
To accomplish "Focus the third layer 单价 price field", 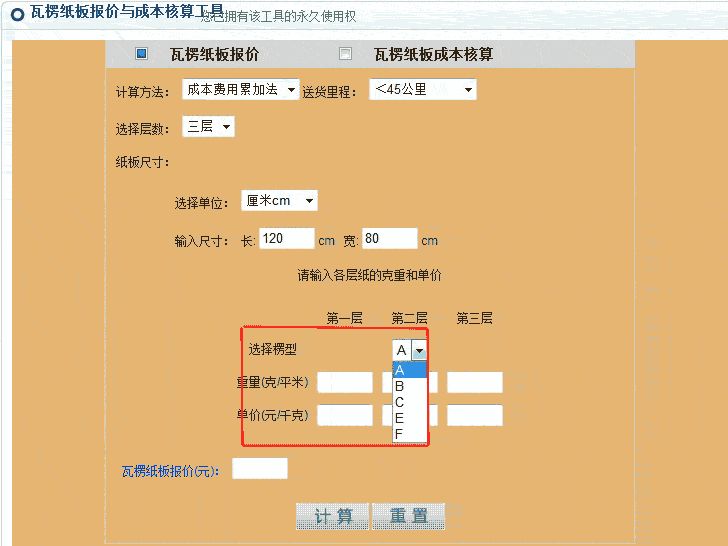I will click(474, 415).
